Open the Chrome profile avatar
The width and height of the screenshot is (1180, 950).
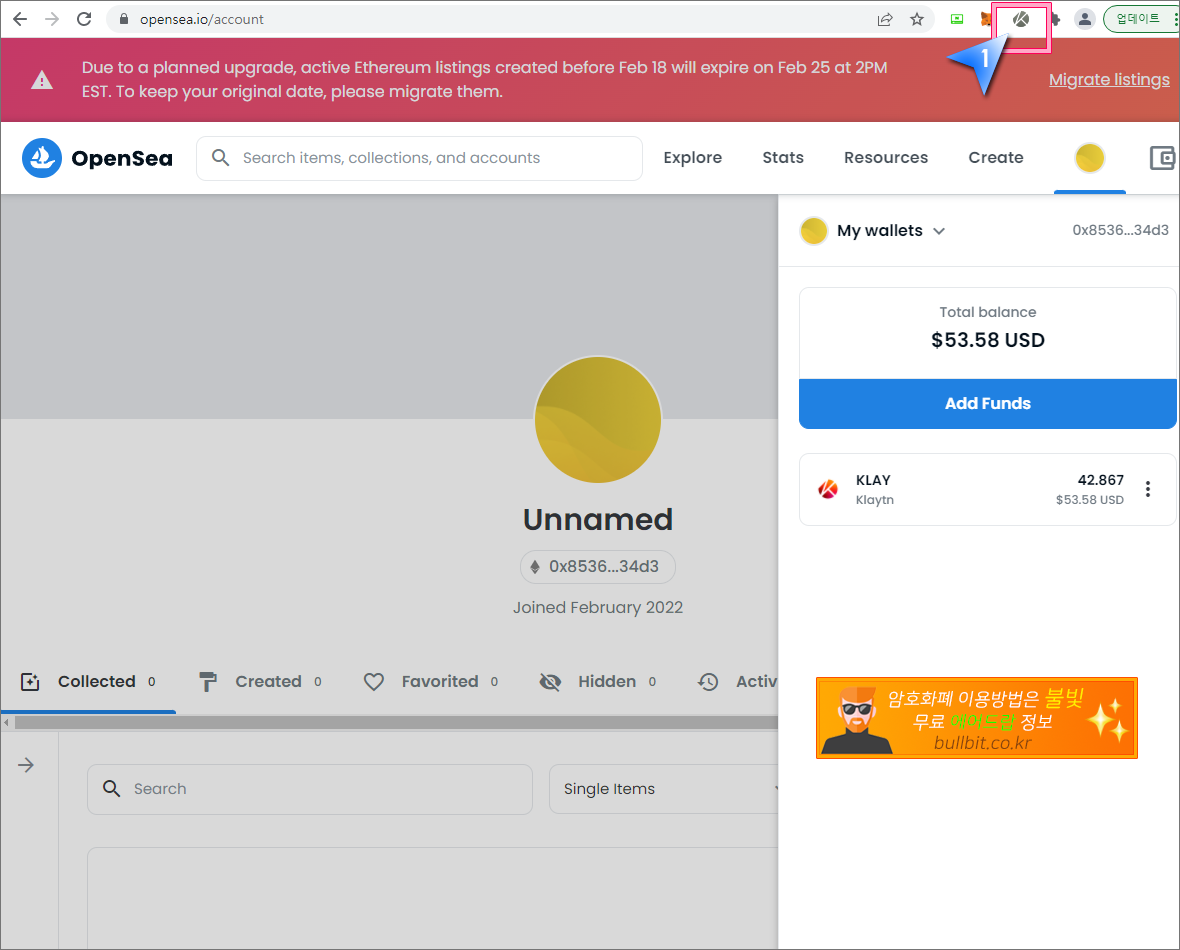coord(1084,19)
